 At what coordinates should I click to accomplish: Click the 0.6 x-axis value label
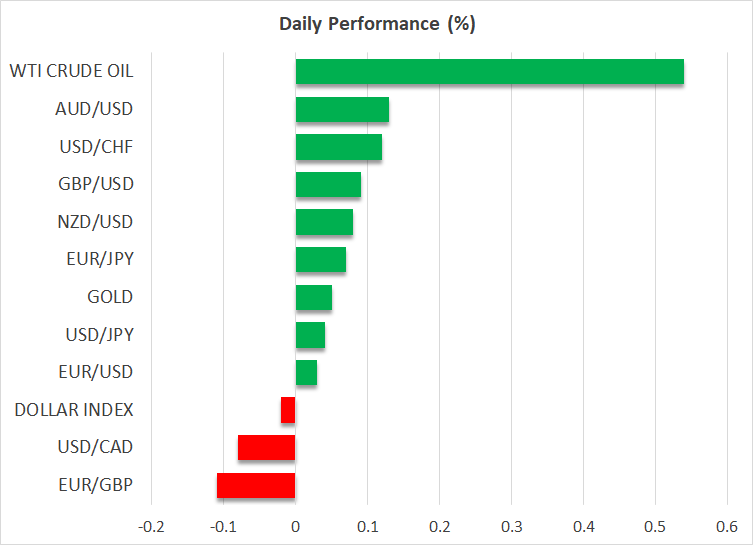tap(727, 526)
